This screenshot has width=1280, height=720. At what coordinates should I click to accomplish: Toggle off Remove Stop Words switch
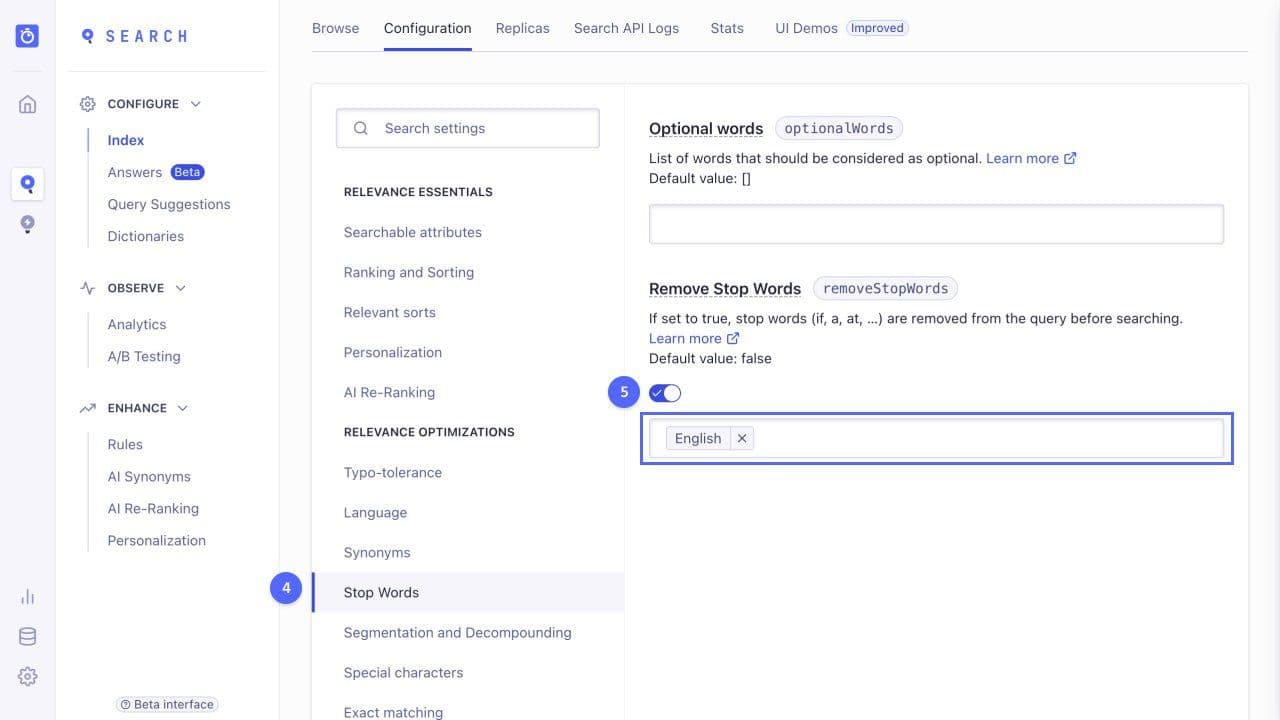(x=665, y=393)
